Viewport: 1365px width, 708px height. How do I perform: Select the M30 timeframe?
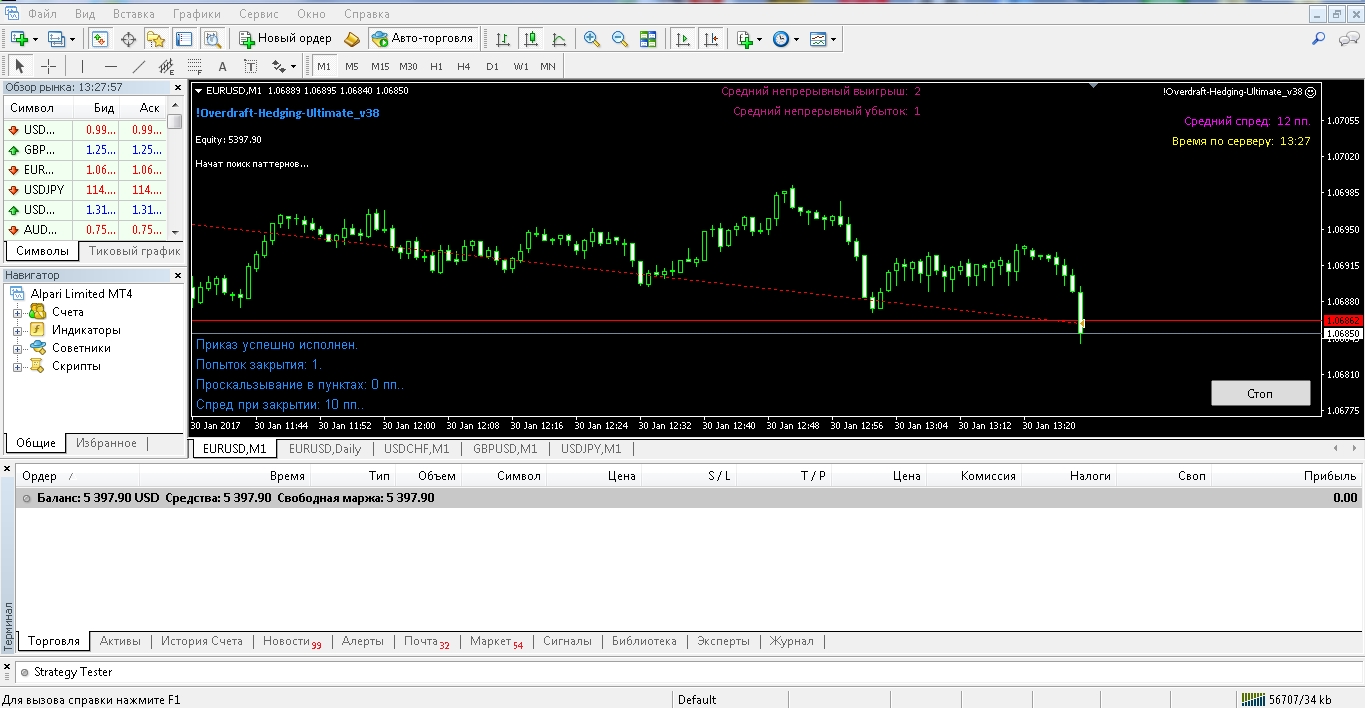pos(408,66)
